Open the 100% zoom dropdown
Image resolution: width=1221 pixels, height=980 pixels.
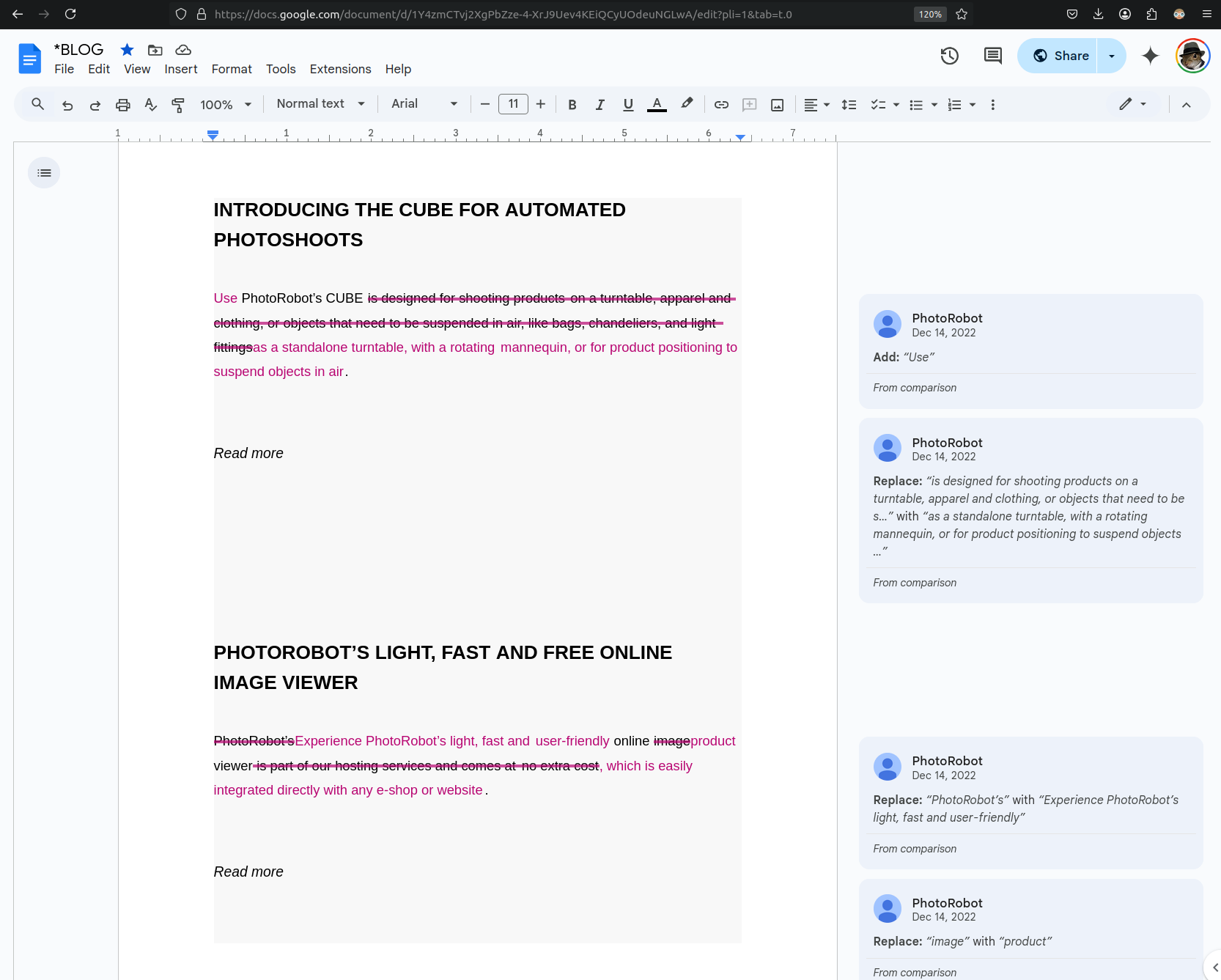(226, 105)
